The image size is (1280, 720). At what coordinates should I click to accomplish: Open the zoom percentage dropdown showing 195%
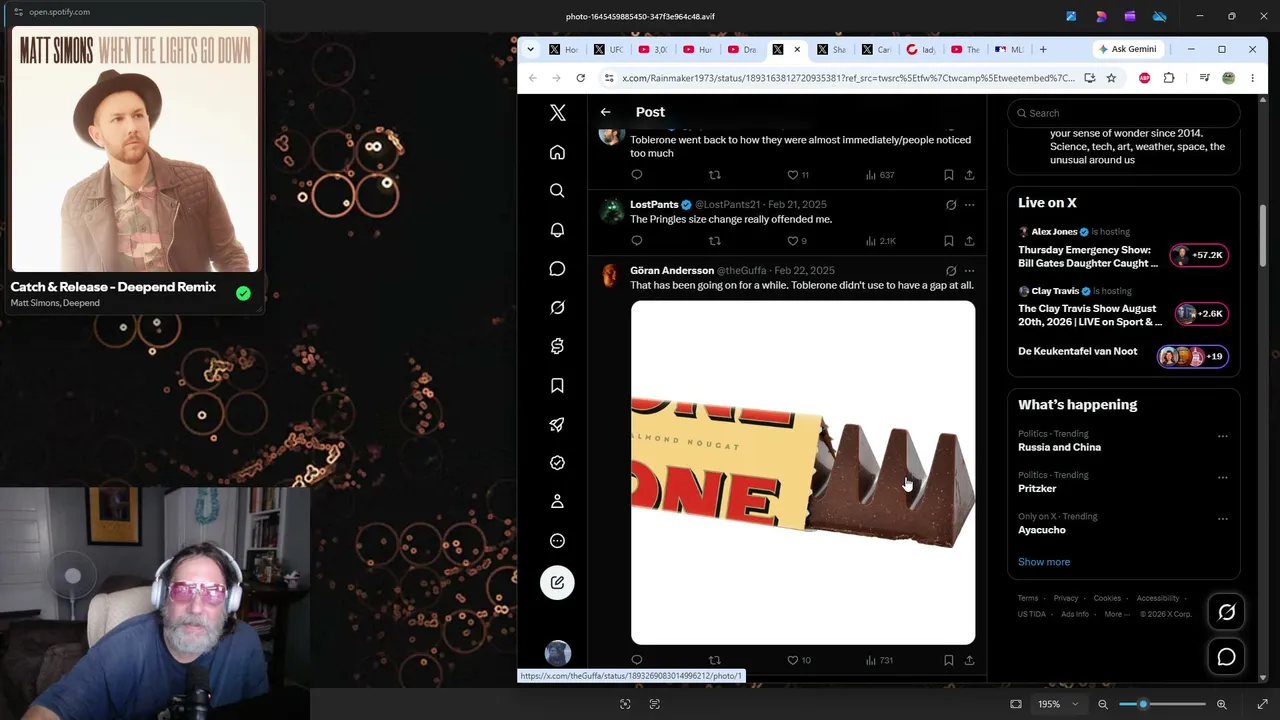(1059, 704)
